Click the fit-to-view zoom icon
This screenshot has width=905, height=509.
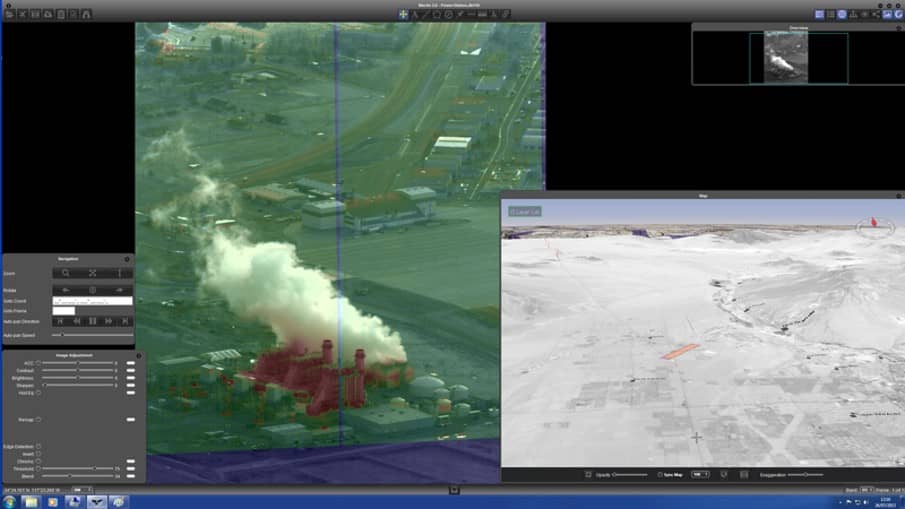[x=93, y=272]
